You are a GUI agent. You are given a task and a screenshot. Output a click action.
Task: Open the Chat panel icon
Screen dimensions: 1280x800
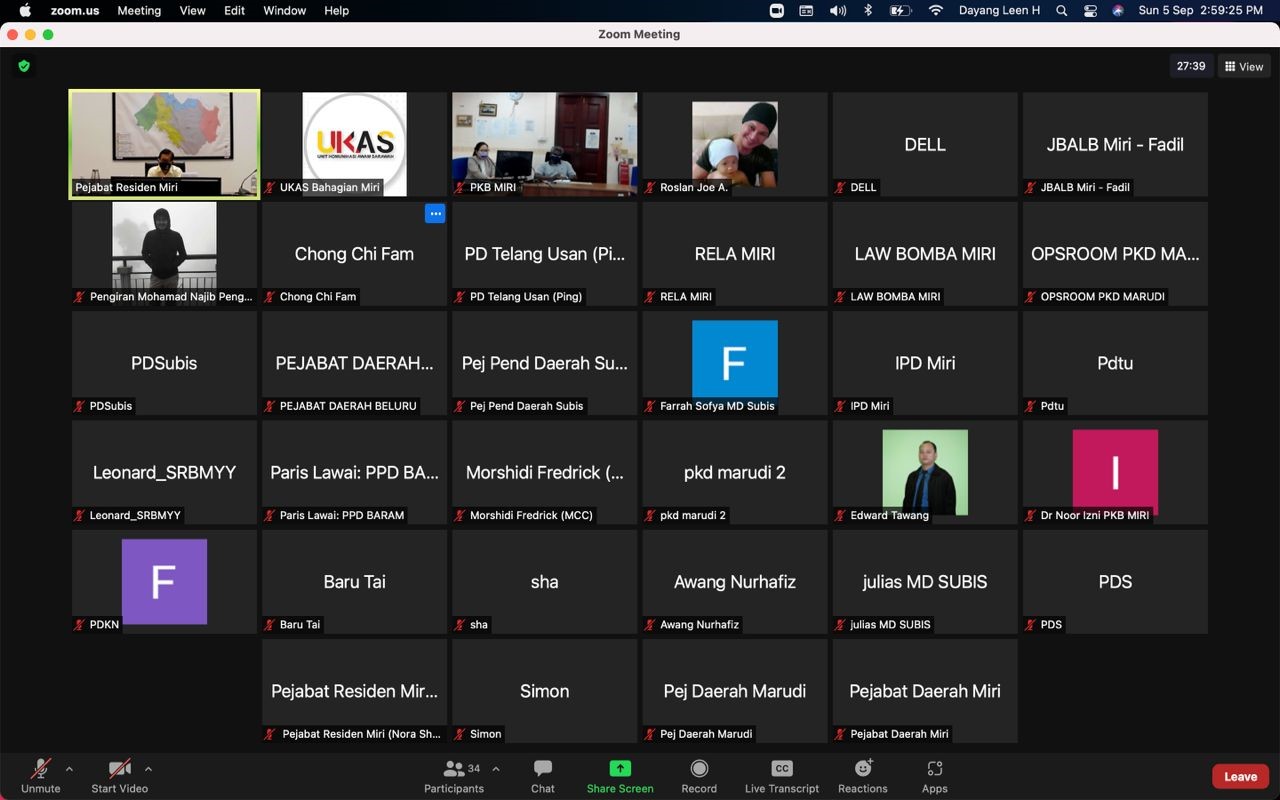click(543, 769)
